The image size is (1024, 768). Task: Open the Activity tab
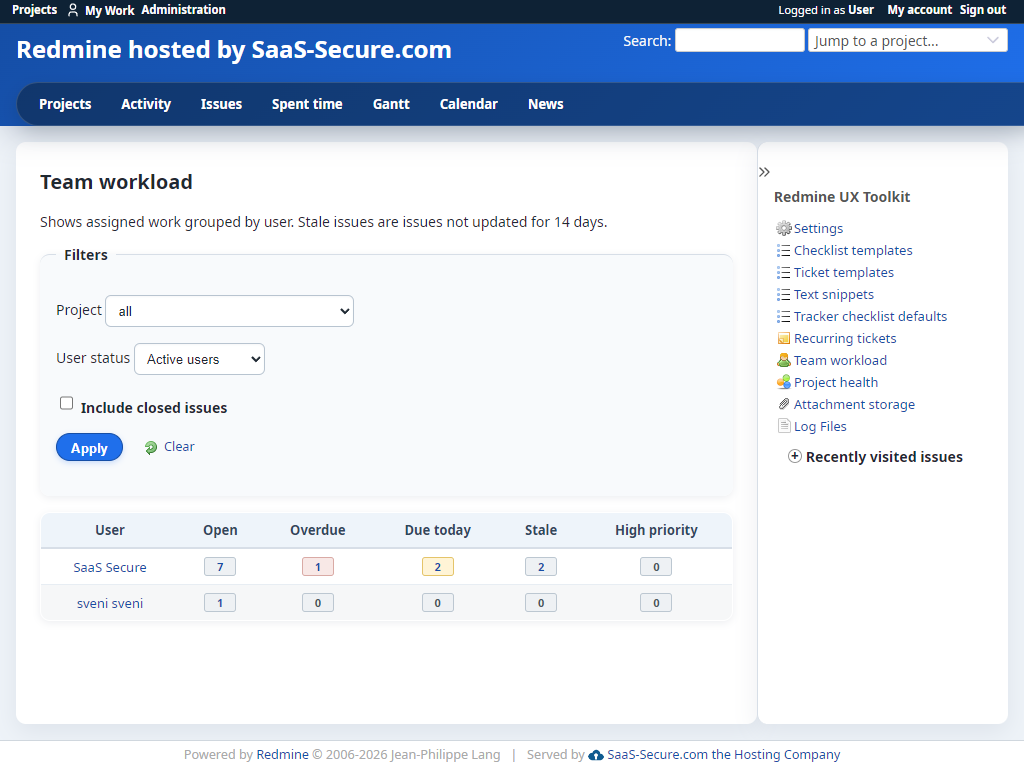pos(146,104)
